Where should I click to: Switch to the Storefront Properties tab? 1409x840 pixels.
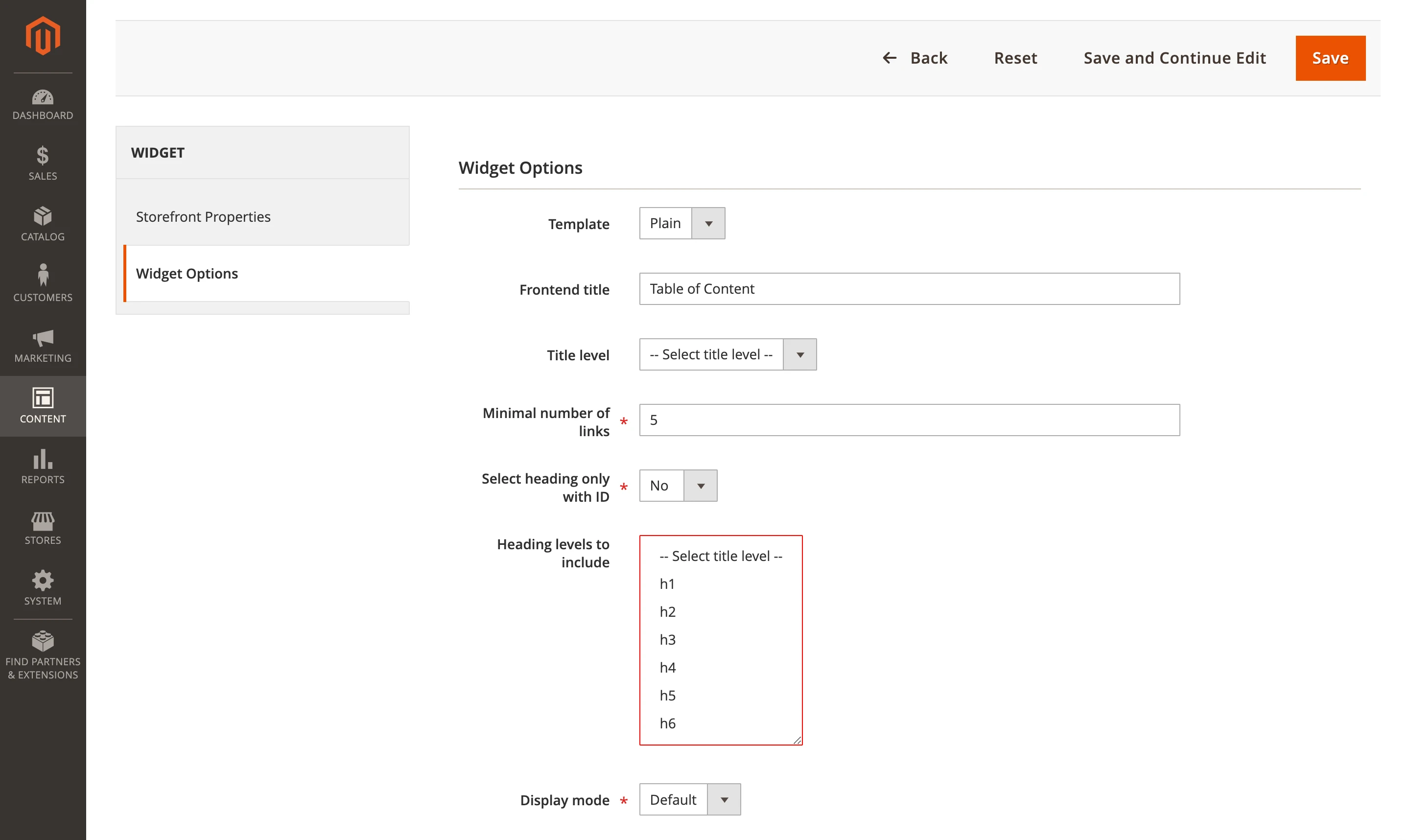[203, 217]
